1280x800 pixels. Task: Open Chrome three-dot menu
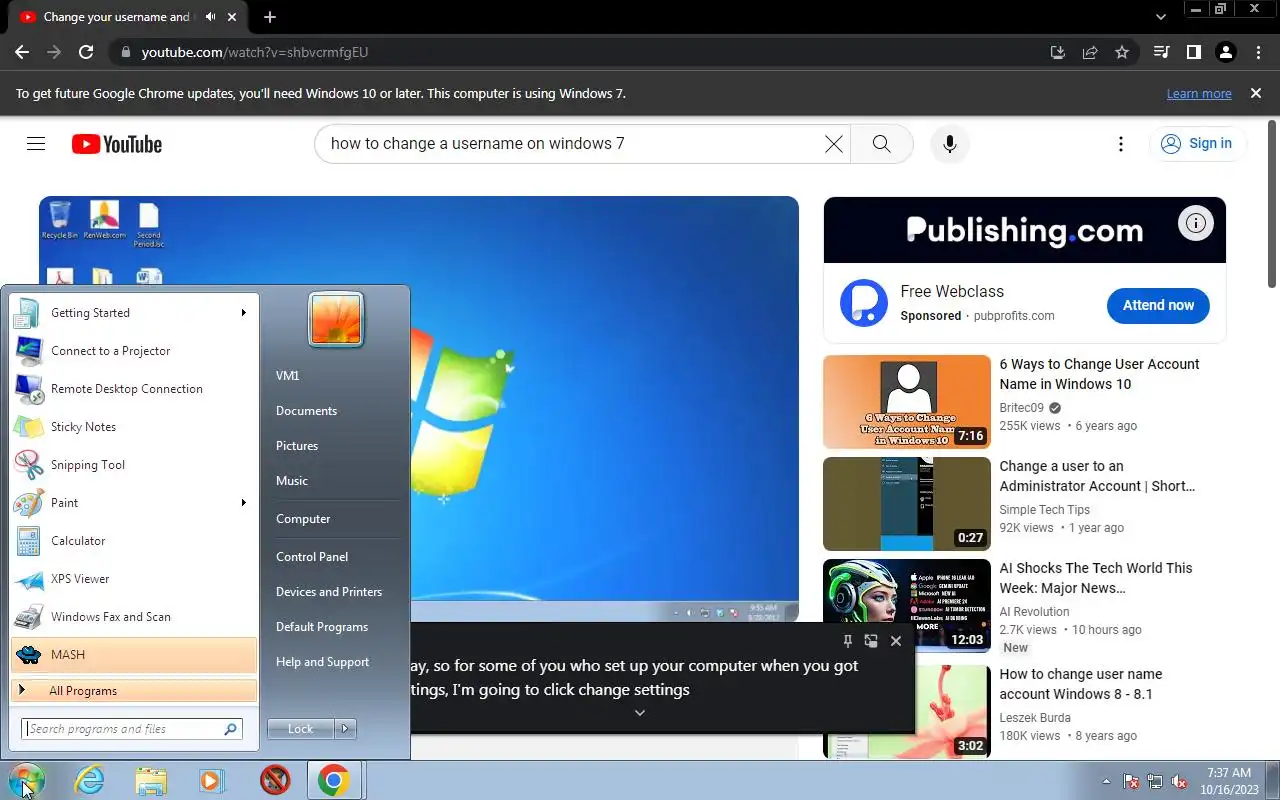pos(1257,52)
